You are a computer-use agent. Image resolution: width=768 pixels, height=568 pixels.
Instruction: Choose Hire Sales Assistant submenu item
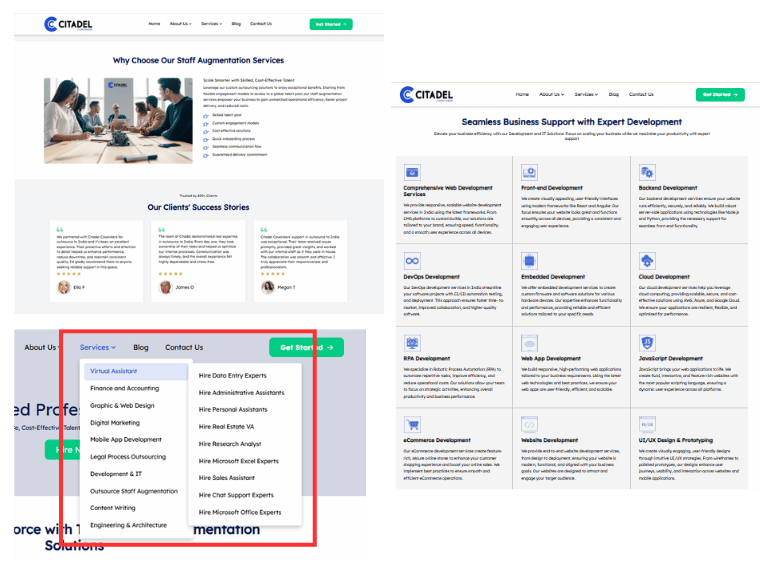click(227, 477)
